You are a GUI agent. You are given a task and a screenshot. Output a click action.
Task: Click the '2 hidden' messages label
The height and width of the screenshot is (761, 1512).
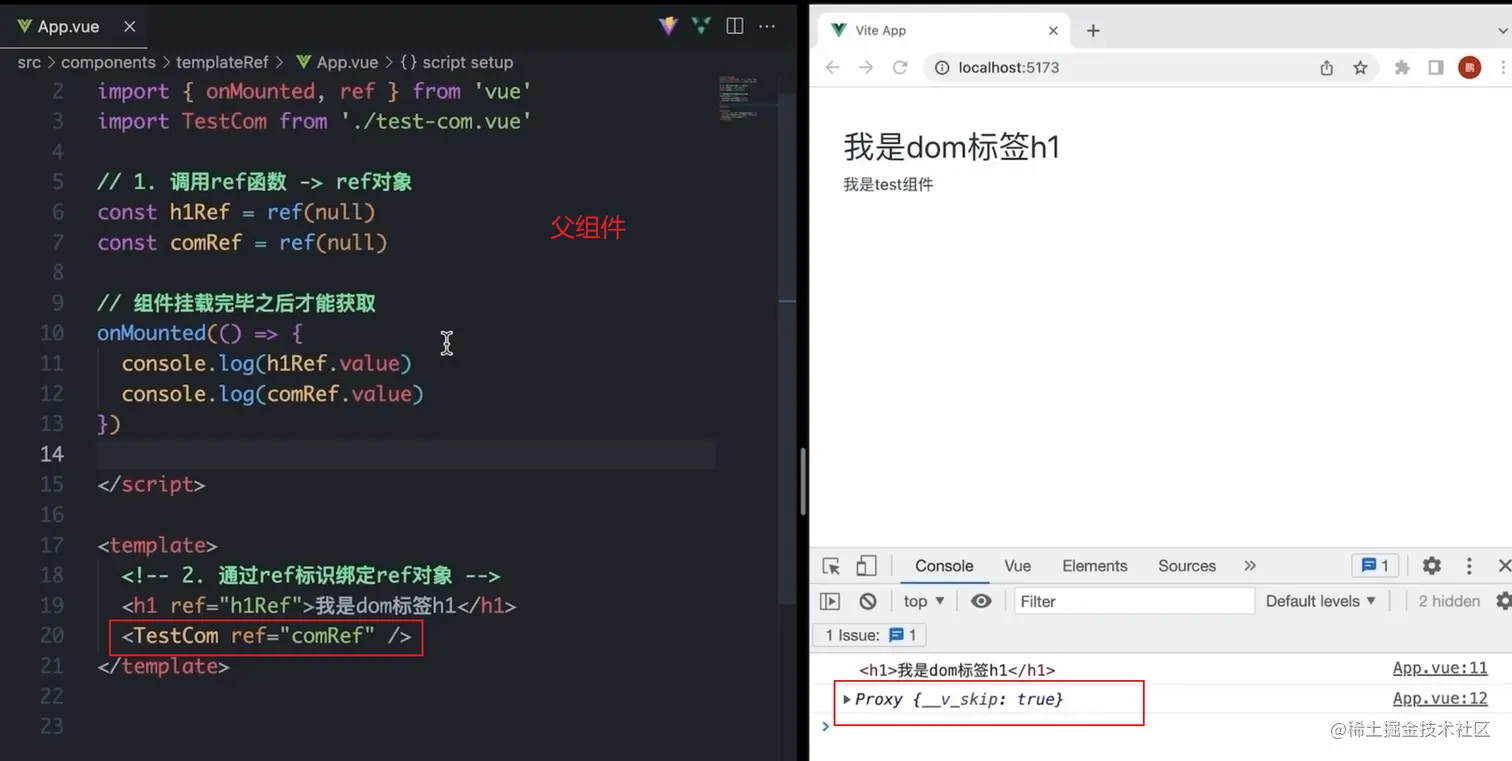tap(1449, 601)
